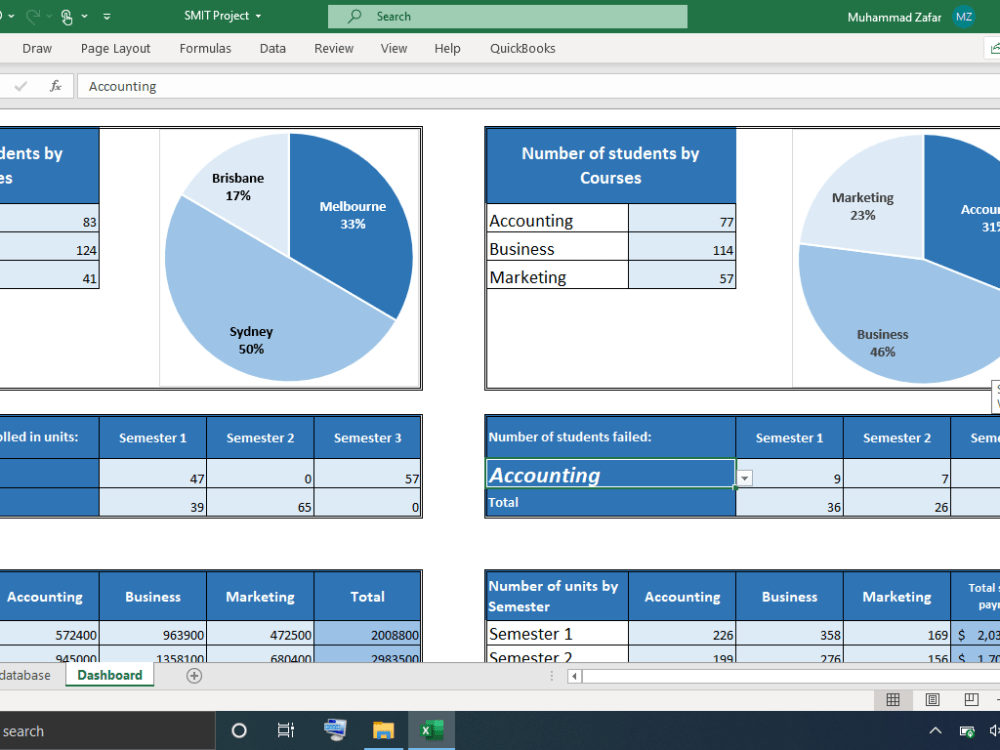Open File Explorer from the taskbar
The height and width of the screenshot is (750, 1000).
point(383,730)
